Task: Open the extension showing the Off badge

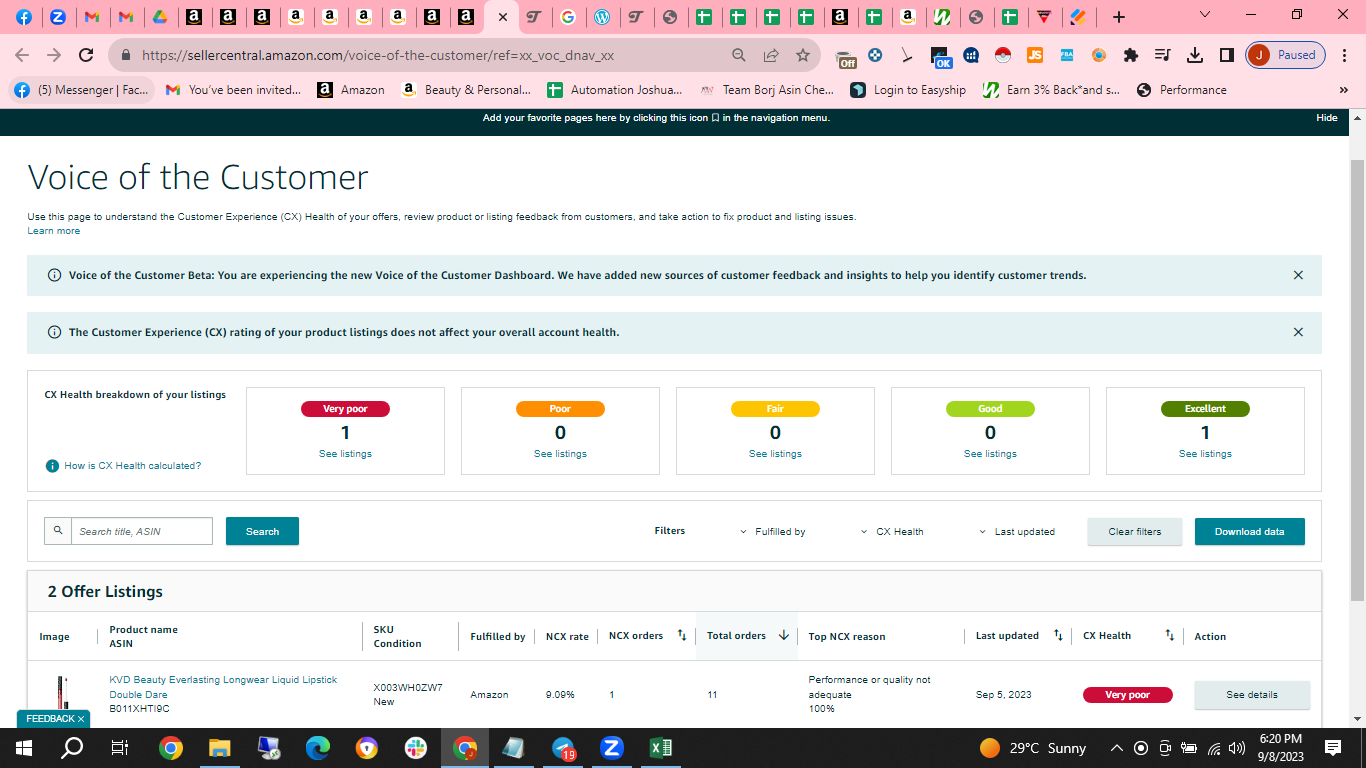Action: (x=846, y=57)
